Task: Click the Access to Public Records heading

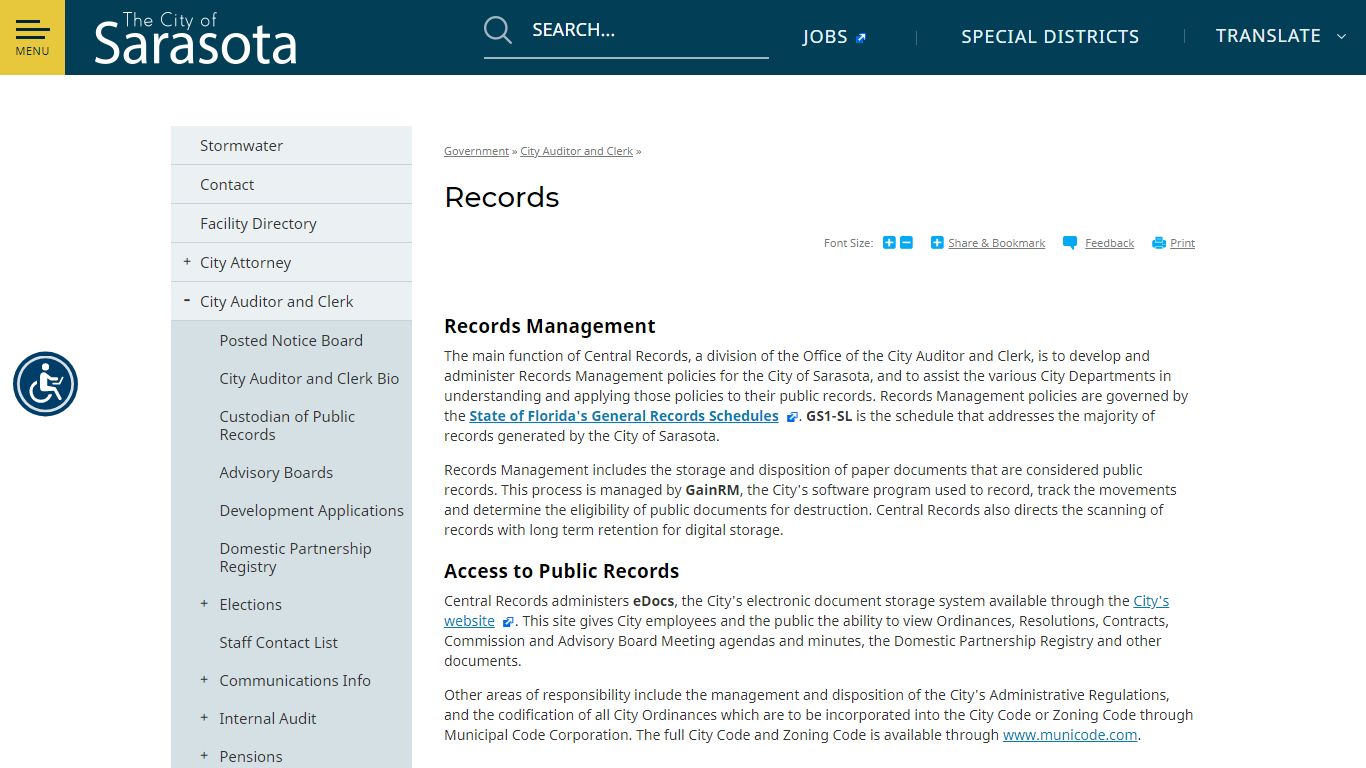Action: click(562, 571)
